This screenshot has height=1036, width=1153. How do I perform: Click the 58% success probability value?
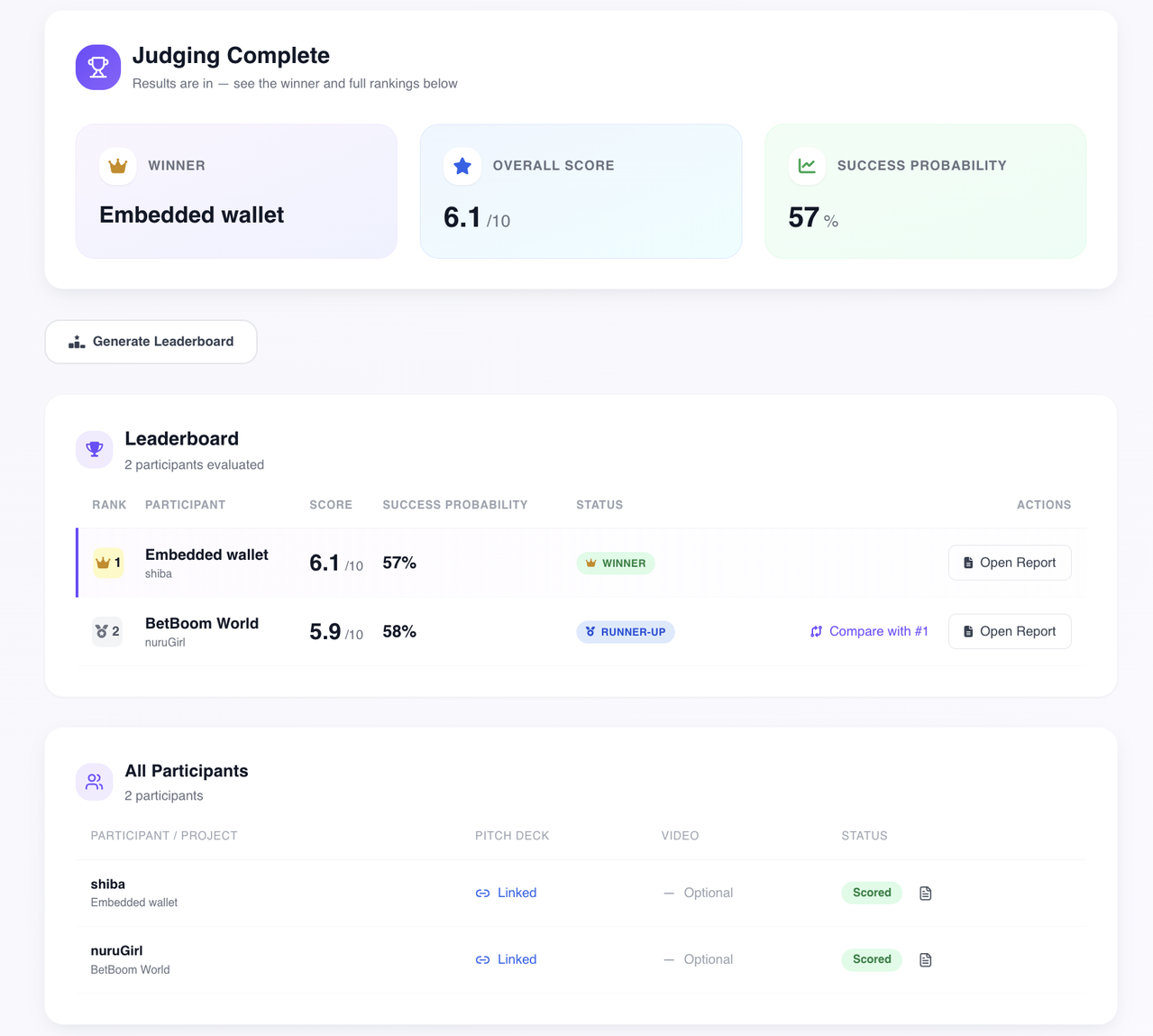click(399, 631)
